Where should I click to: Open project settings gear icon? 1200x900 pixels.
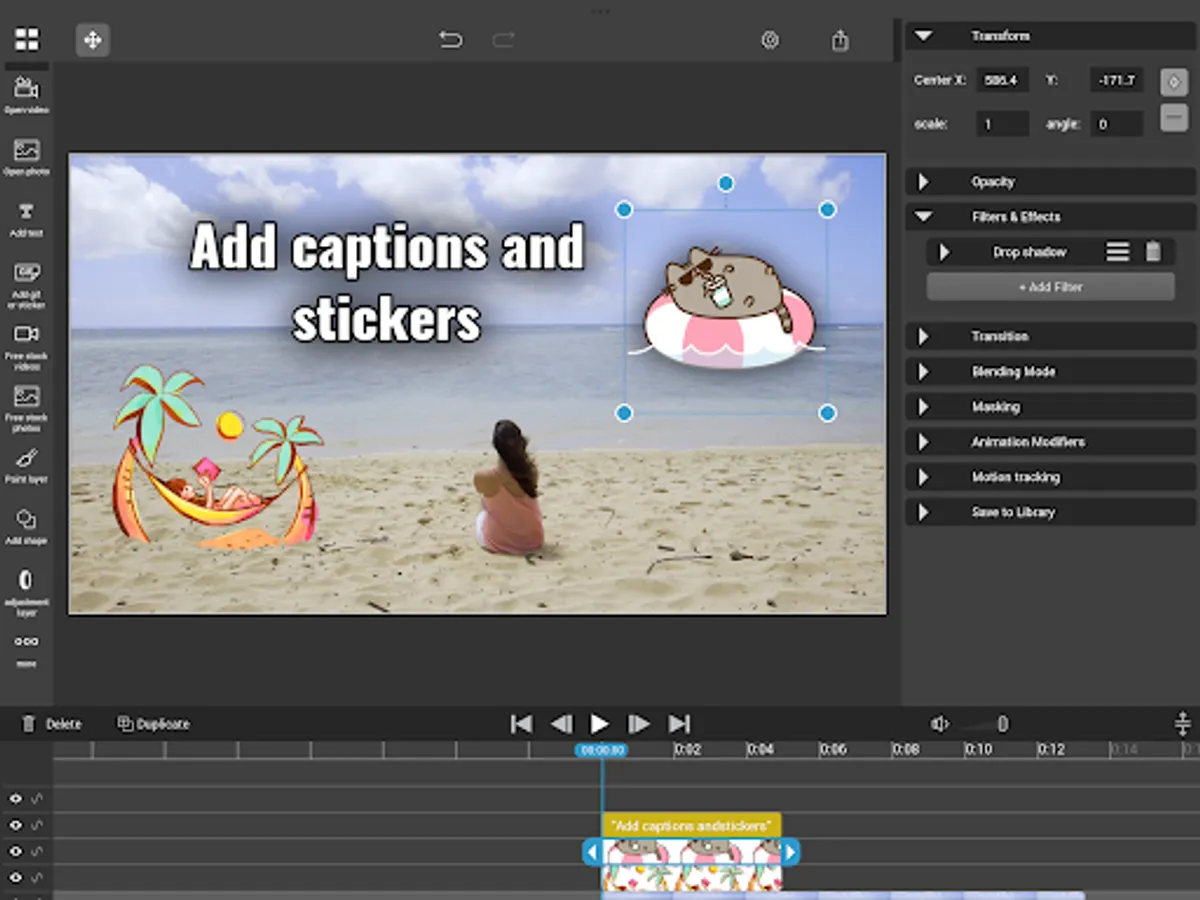(x=770, y=40)
